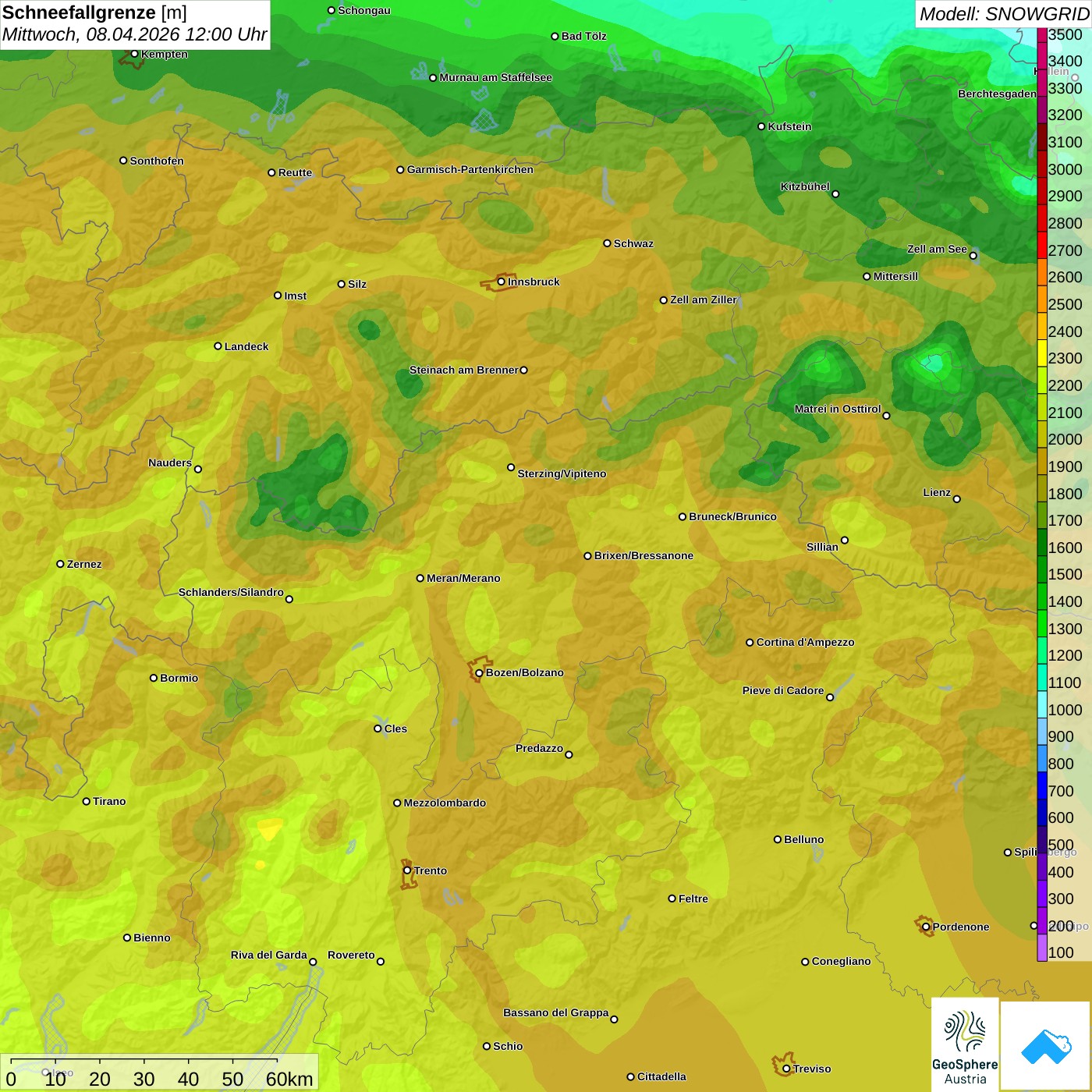Image resolution: width=1092 pixels, height=1092 pixels.
Task: Click the Brixen/Bressanone label
Action: pyautogui.click(x=643, y=555)
